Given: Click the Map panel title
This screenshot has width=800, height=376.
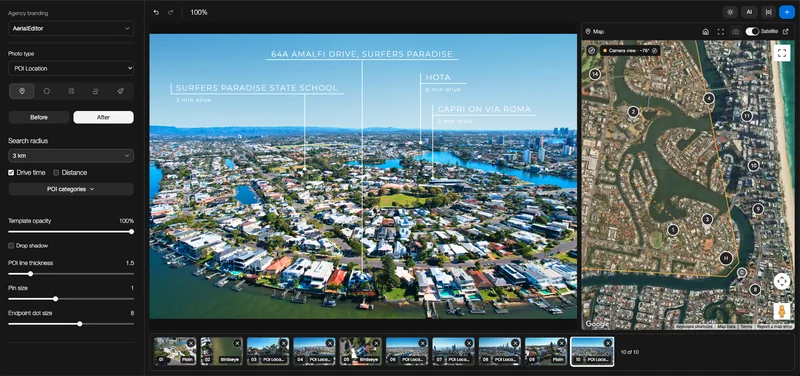Looking at the screenshot, I should [598, 32].
